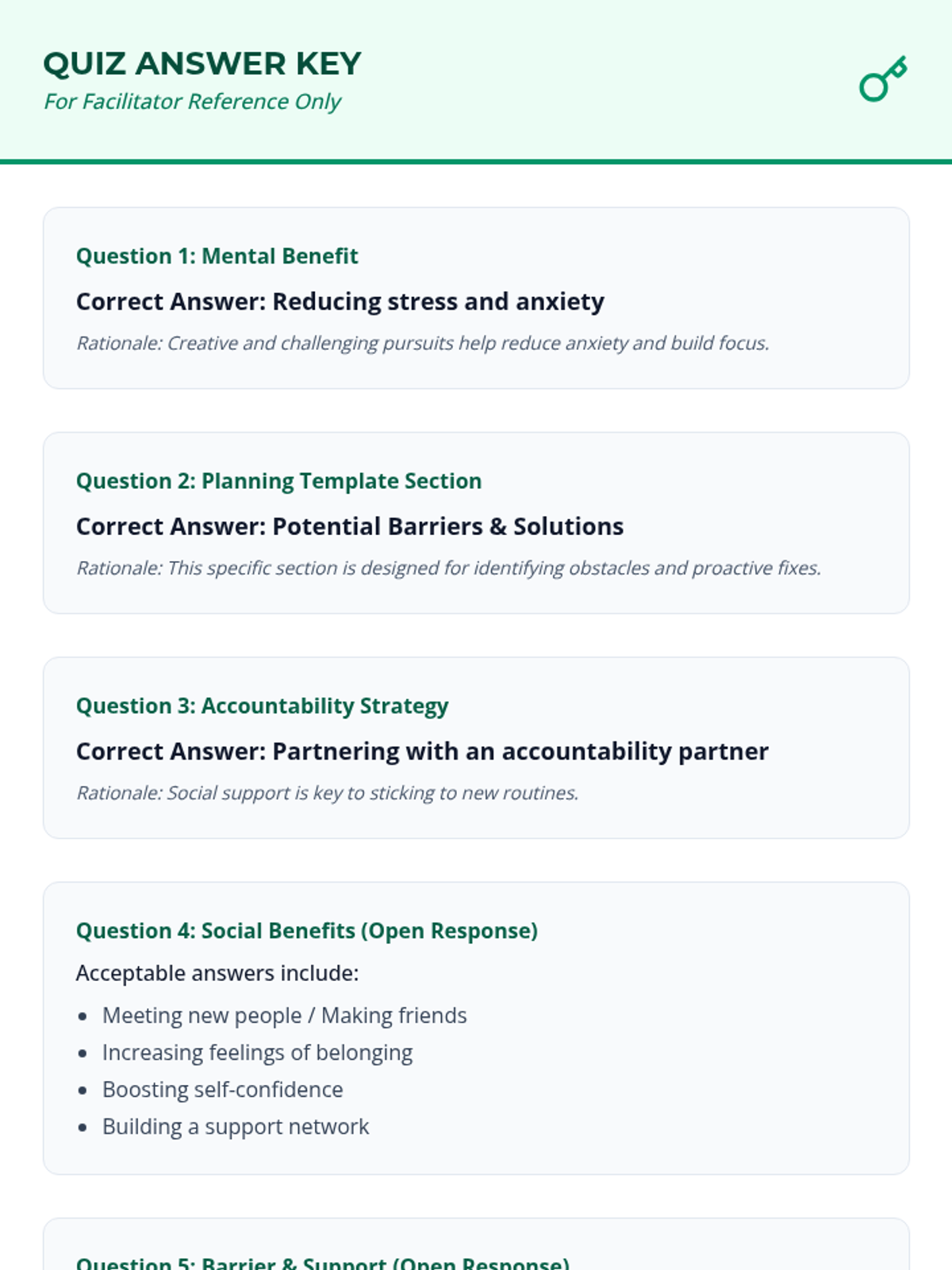Open Question 5: Barrier & Support heading
Screen dimensions: 952x1270
click(322, 1262)
